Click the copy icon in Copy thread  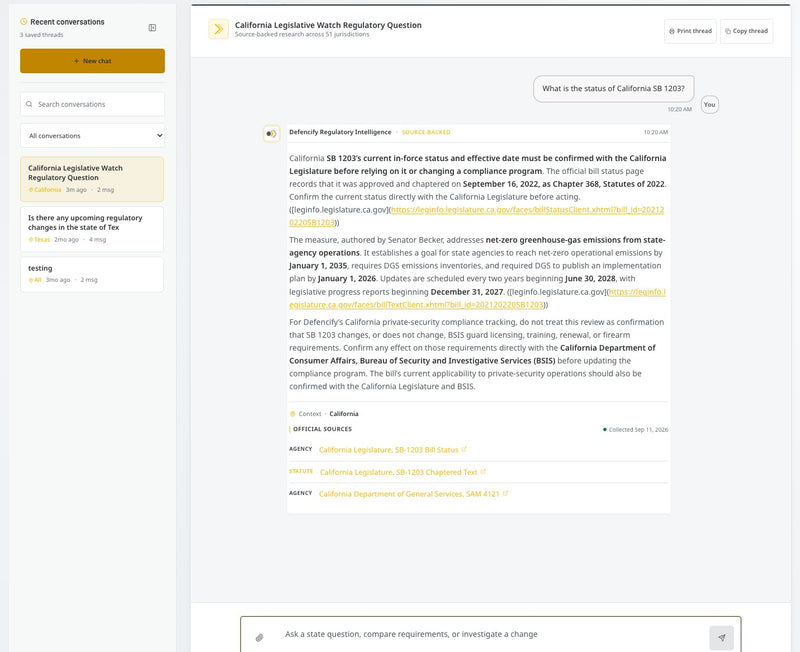tap(728, 31)
